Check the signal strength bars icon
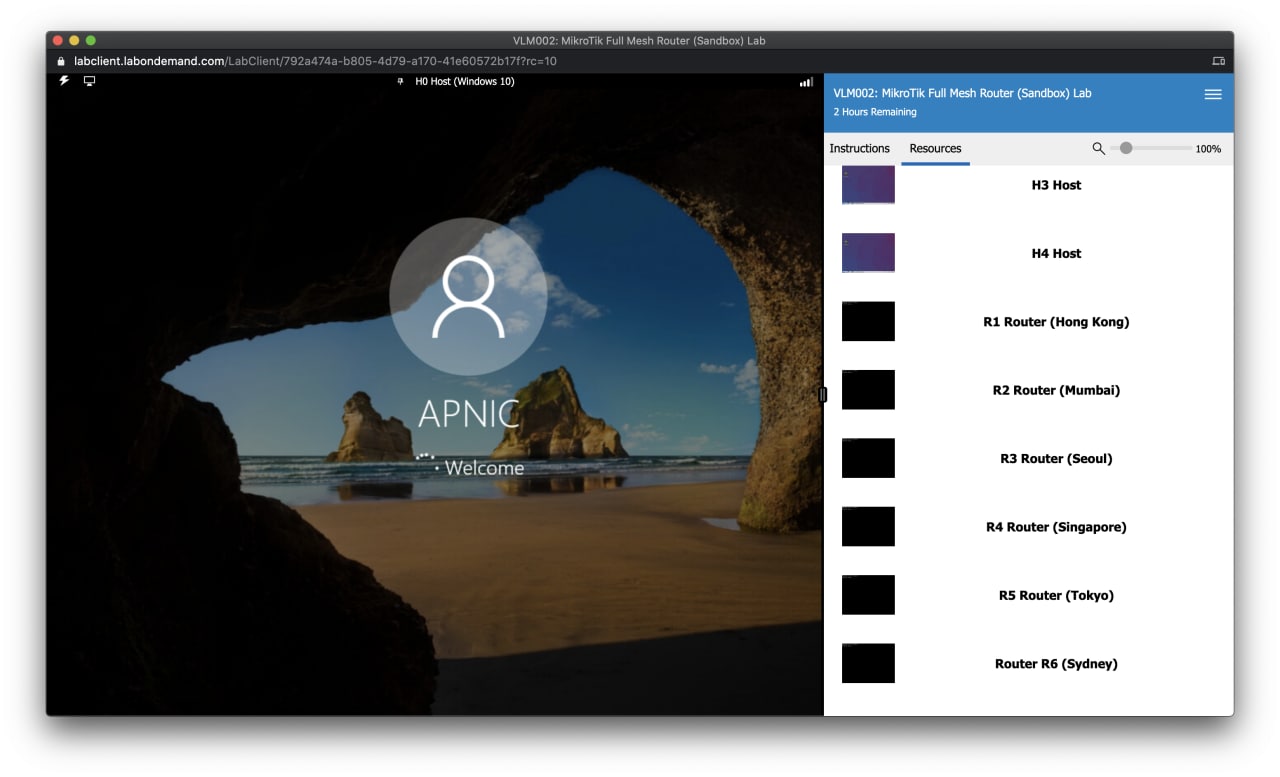The height and width of the screenshot is (777, 1280). [x=806, y=82]
